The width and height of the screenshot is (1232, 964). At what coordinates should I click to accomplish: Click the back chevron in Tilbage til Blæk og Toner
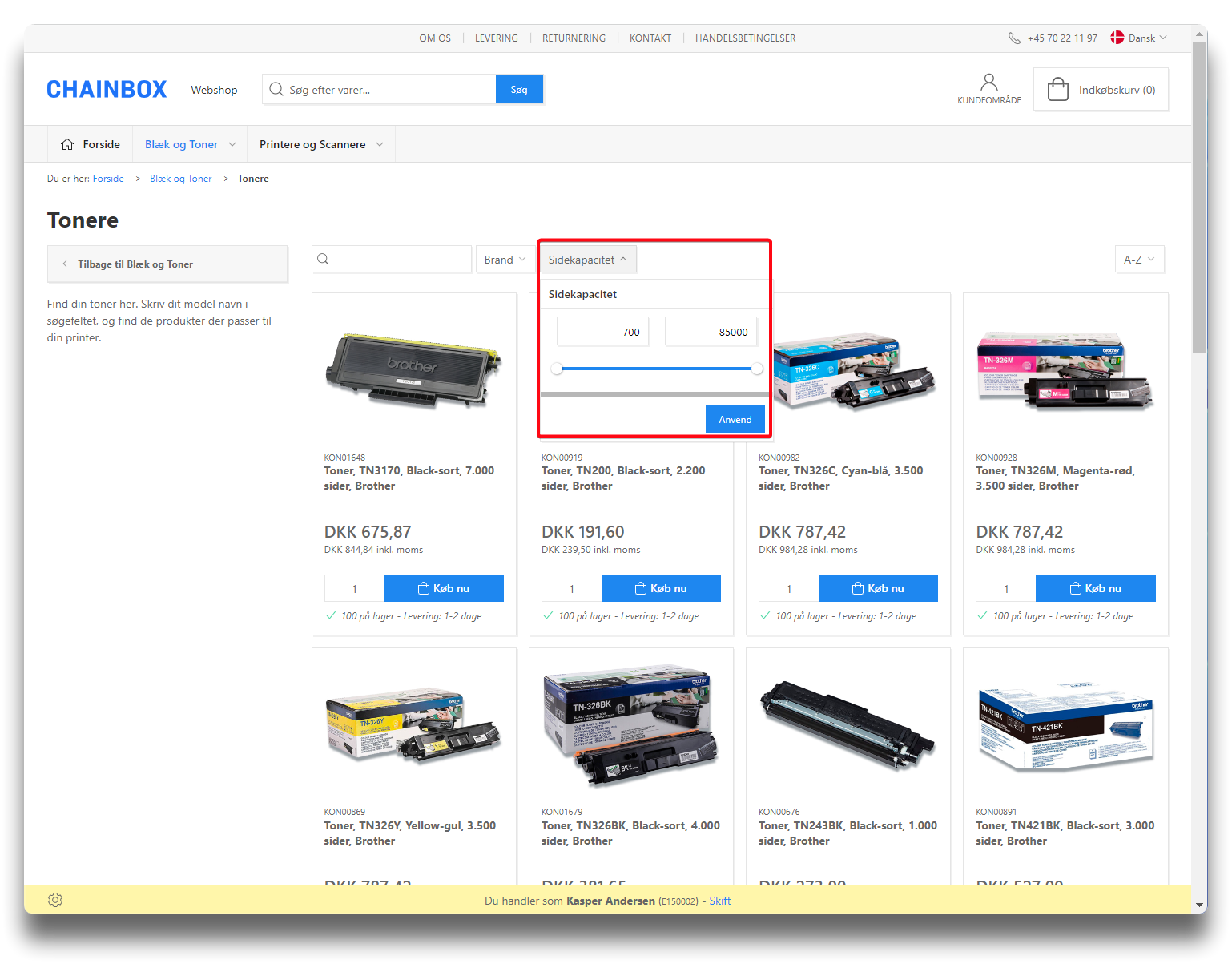click(65, 264)
